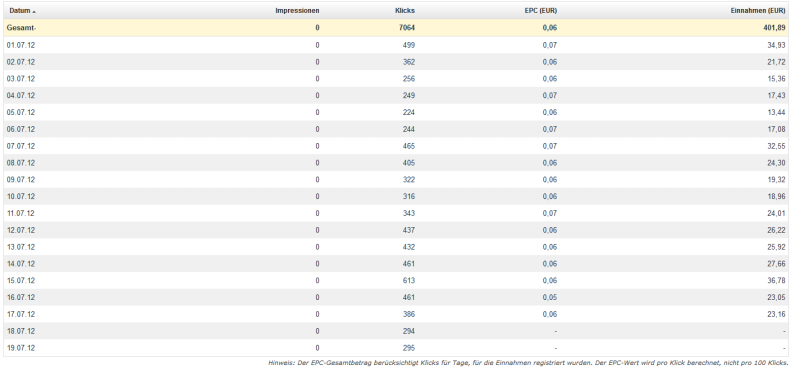This screenshot has width=800, height=374.
Task: Click EPC value in 16.07.12 row
Action: pyautogui.click(x=550, y=297)
